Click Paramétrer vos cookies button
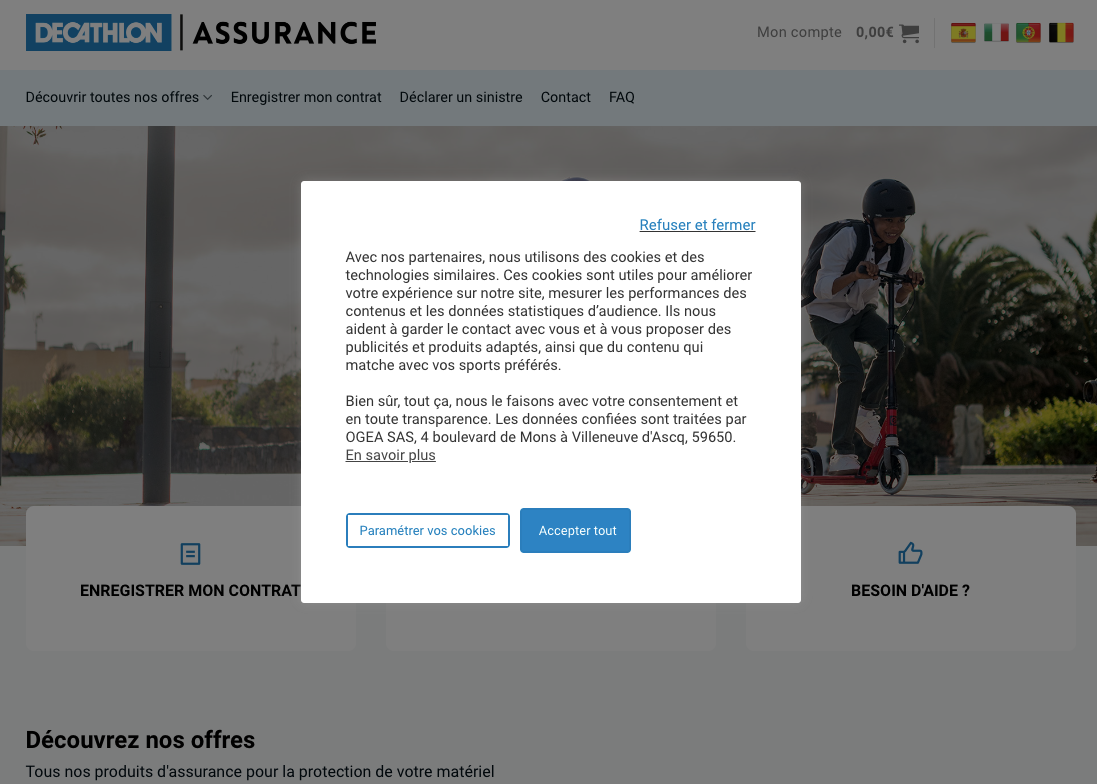 (x=427, y=530)
